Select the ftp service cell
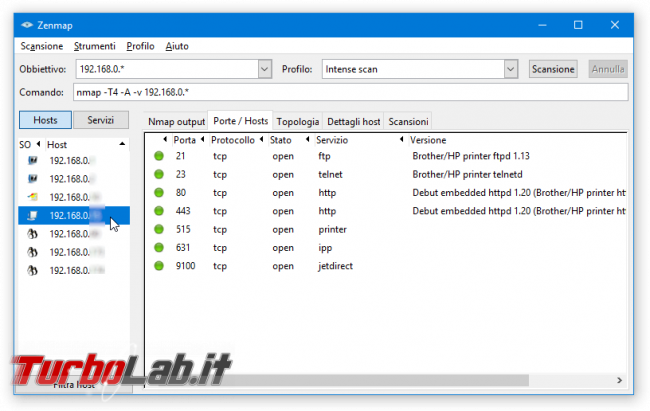This screenshot has width=650, height=411. (x=324, y=156)
